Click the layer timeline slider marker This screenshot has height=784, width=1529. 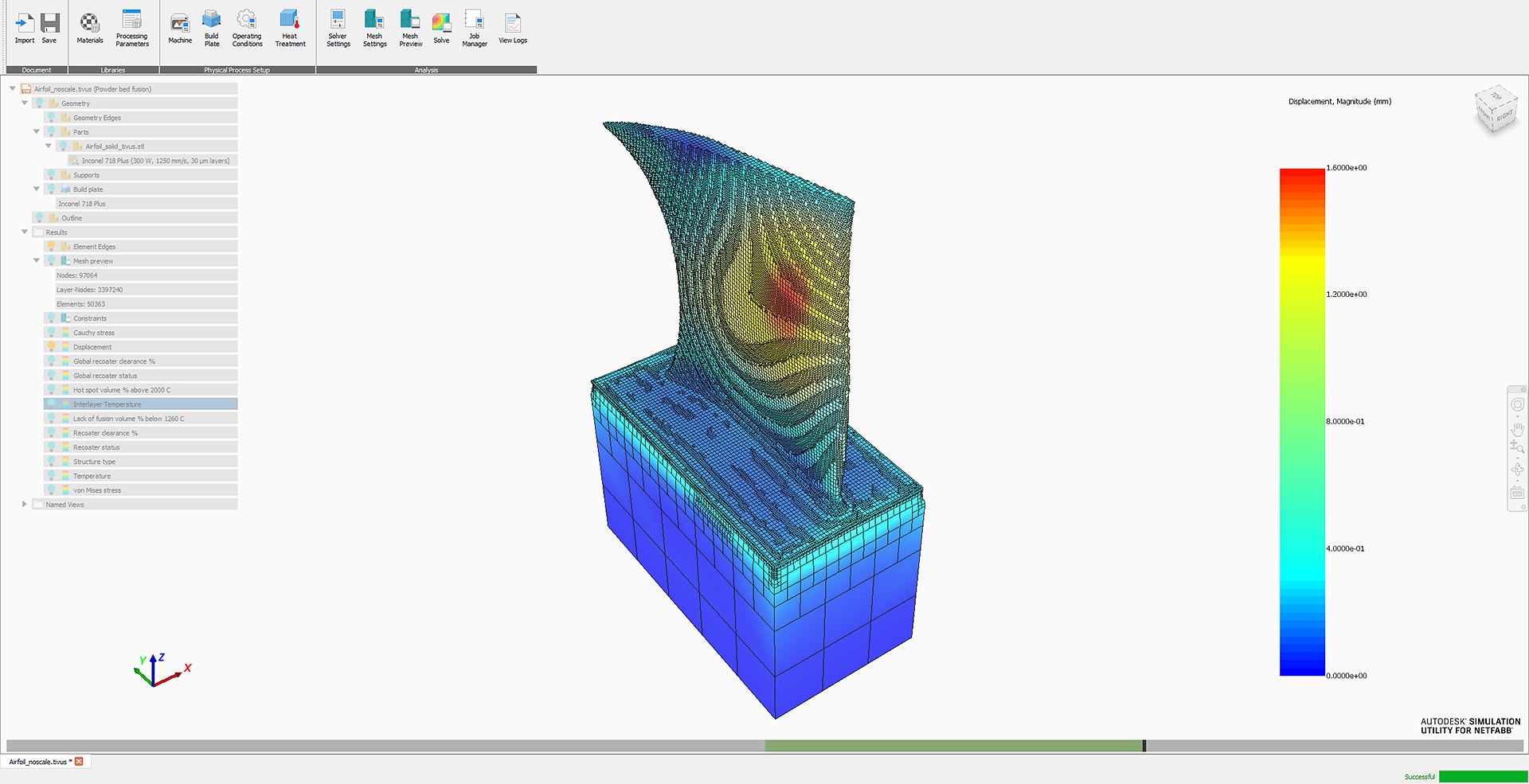1144,746
